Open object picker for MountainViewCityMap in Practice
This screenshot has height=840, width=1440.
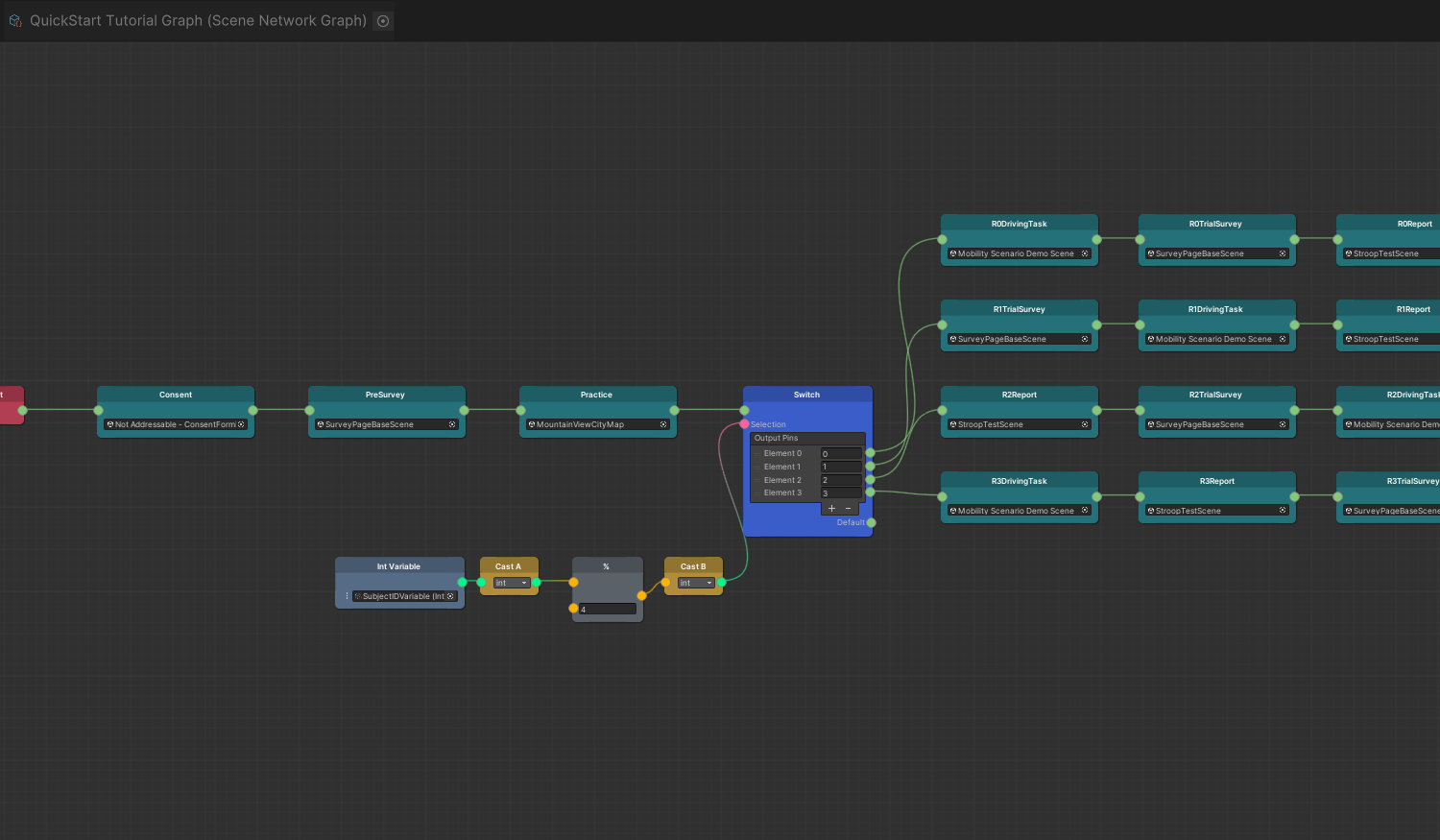pos(663,424)
